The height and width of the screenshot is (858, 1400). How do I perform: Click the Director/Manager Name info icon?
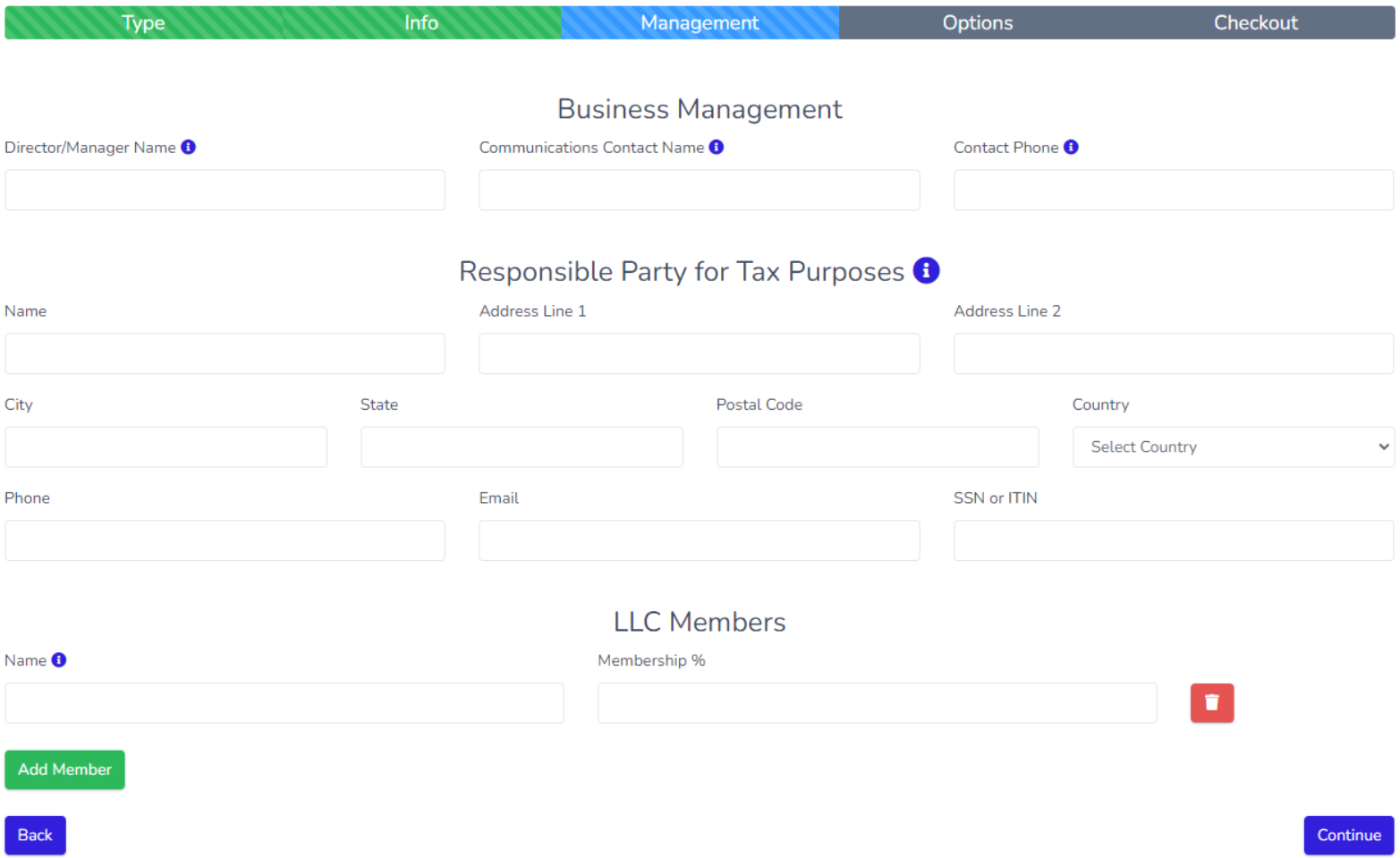pos(188,147)
